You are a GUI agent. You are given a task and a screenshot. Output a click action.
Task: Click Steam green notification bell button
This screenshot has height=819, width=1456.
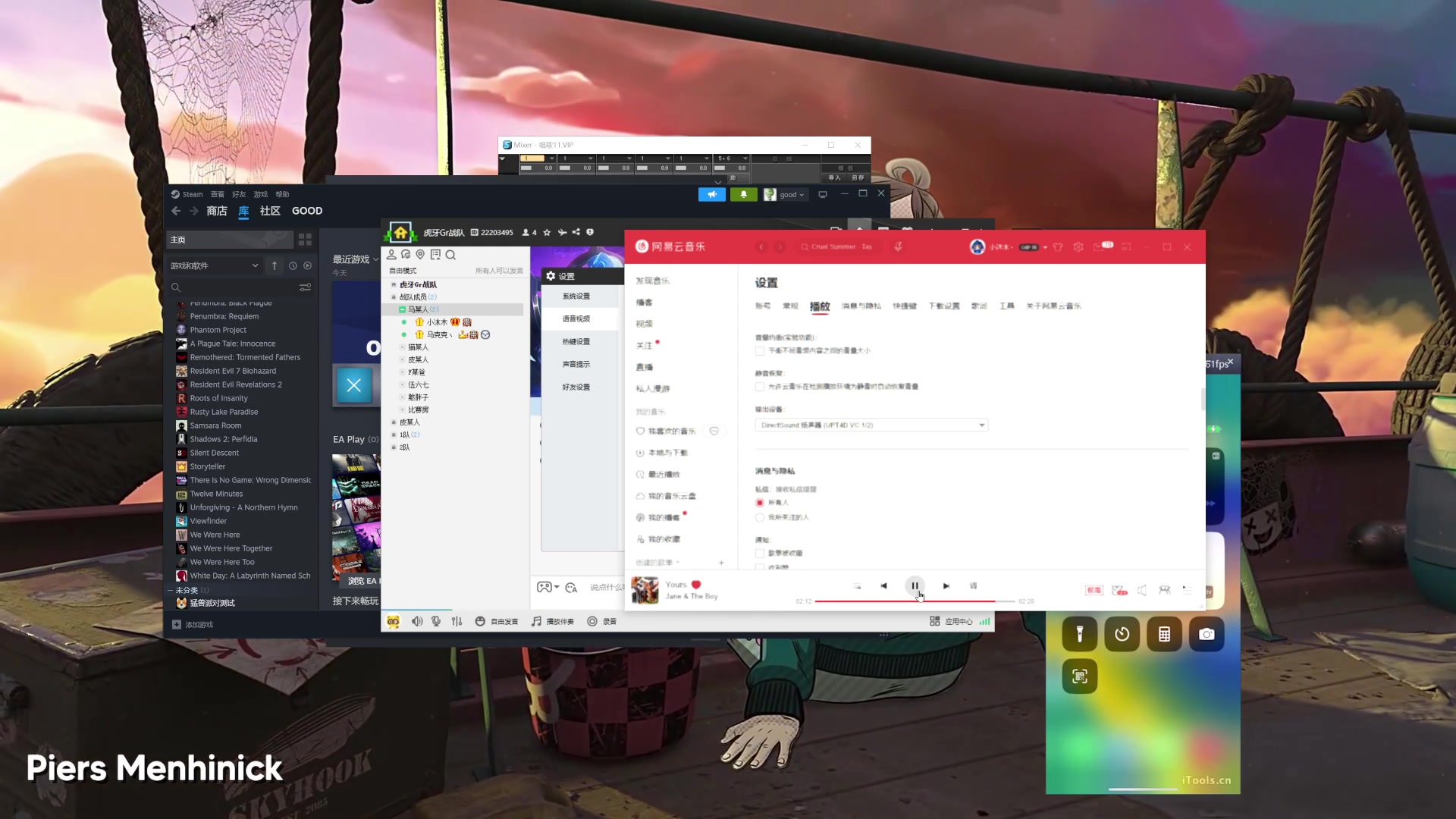point(743,194)
